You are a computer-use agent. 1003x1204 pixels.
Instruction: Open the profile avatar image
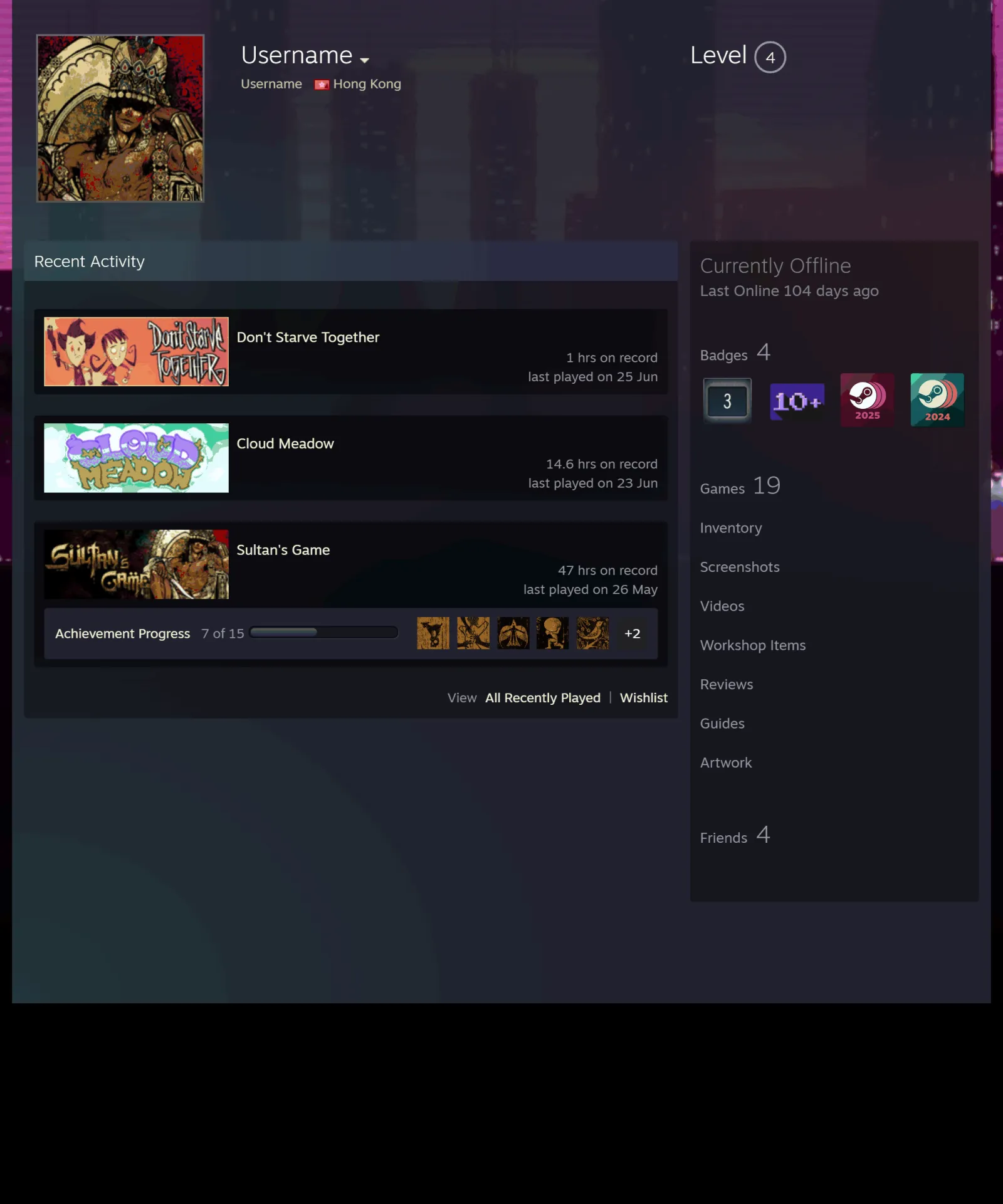(120, 118)
